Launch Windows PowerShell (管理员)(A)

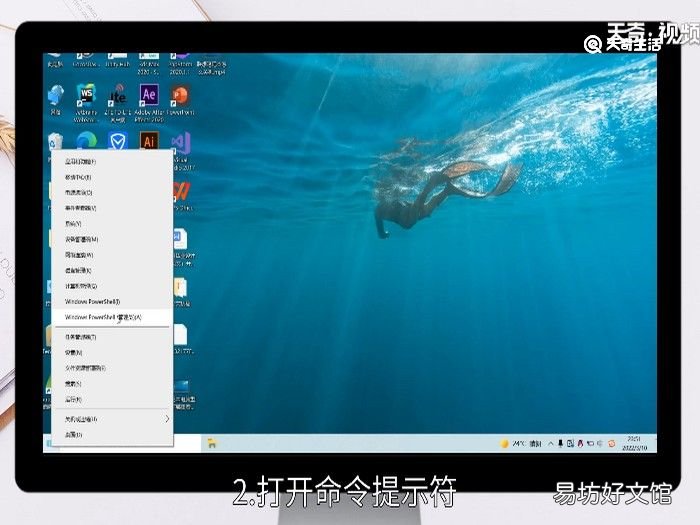[x=112, y=317]
